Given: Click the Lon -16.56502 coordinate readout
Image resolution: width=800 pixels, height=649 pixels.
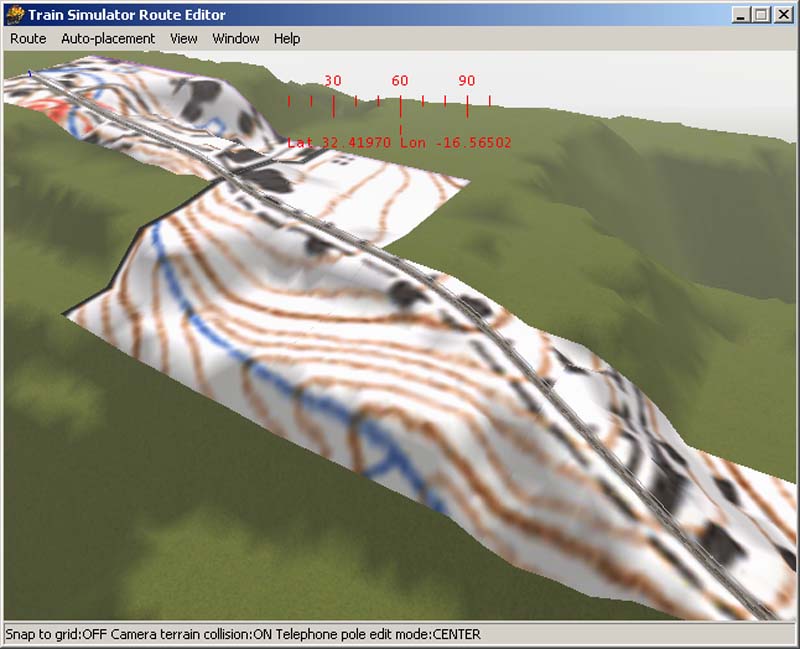Looking at the screenshot, I should [455, 142].
